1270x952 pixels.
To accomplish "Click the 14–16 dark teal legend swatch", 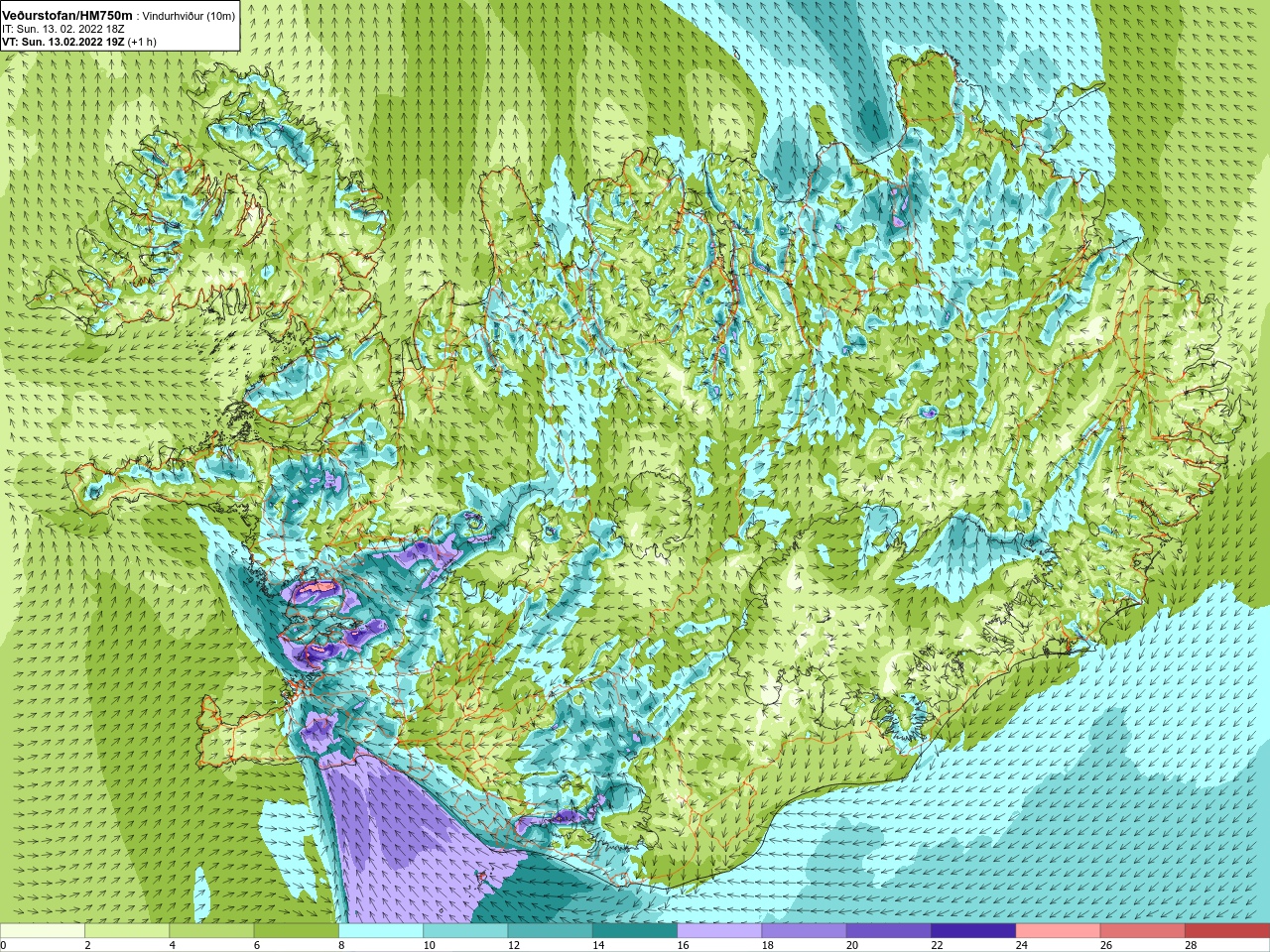I will click(635, 931).
